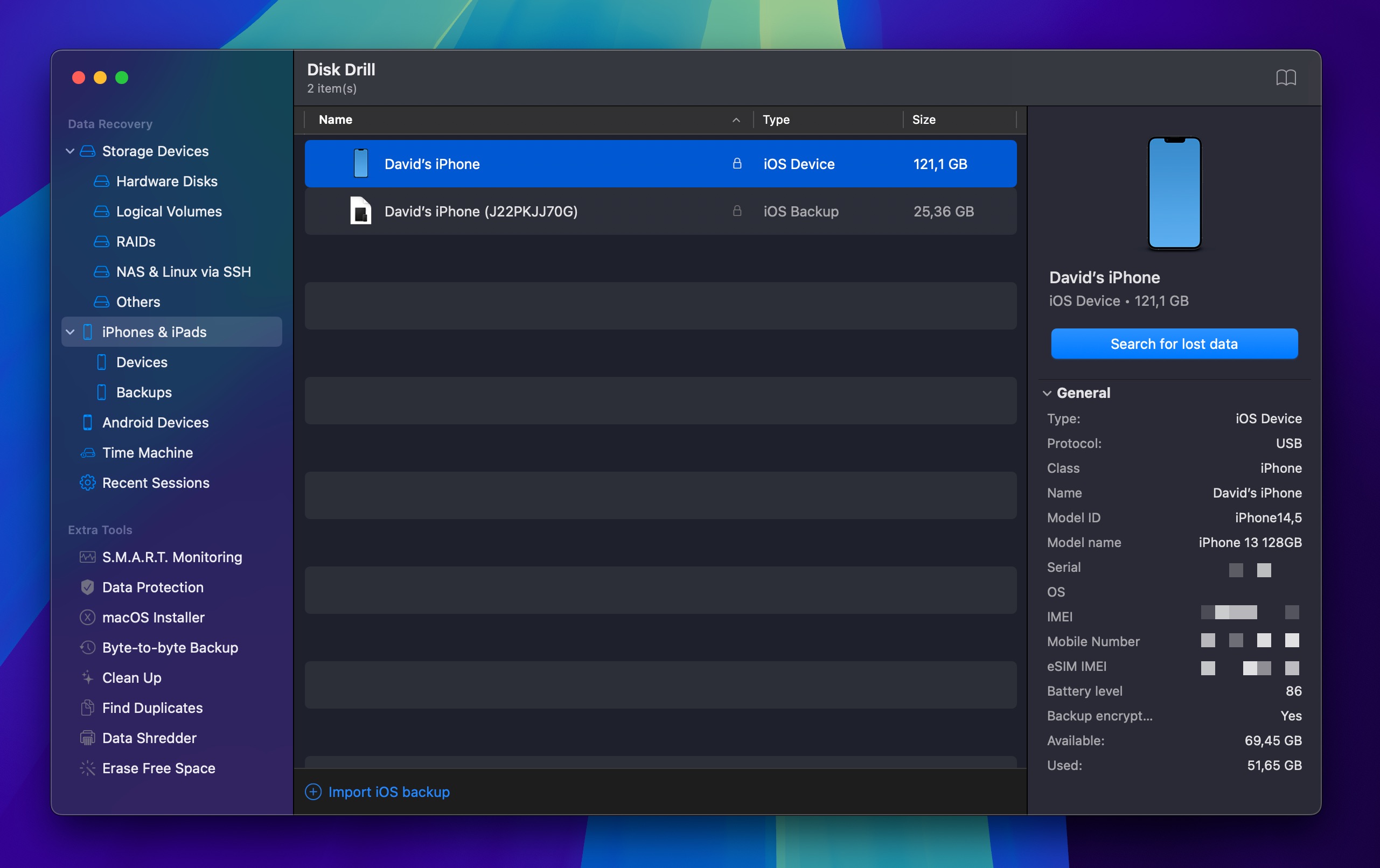Click the Storage Devices drive icon
The width and height of the screenshot is (1380, 868).
pos(88,151)
